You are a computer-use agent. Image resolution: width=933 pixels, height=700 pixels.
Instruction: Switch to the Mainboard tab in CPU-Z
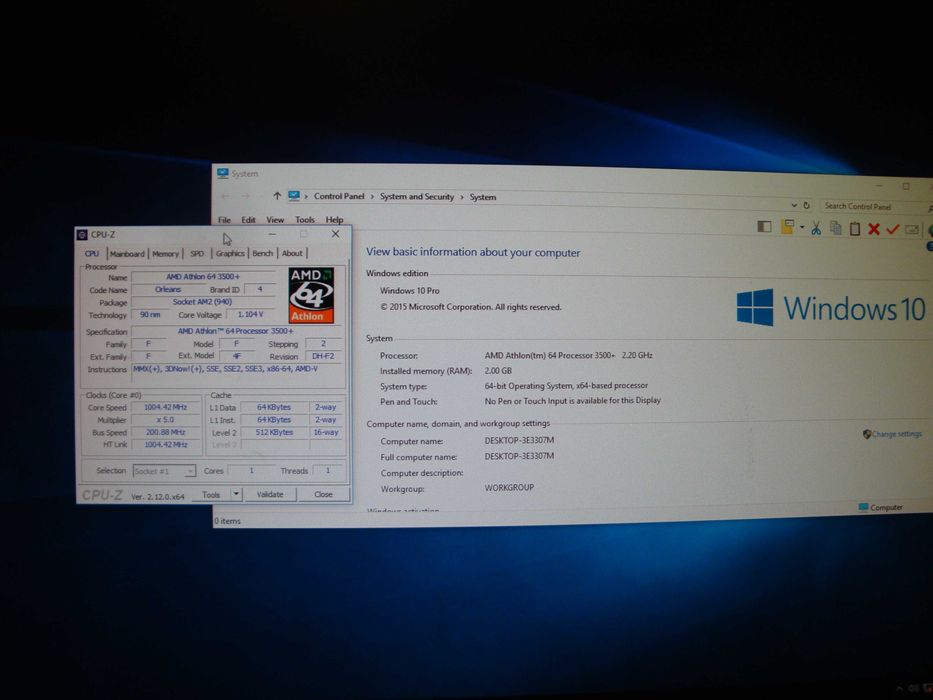[127, 254]
